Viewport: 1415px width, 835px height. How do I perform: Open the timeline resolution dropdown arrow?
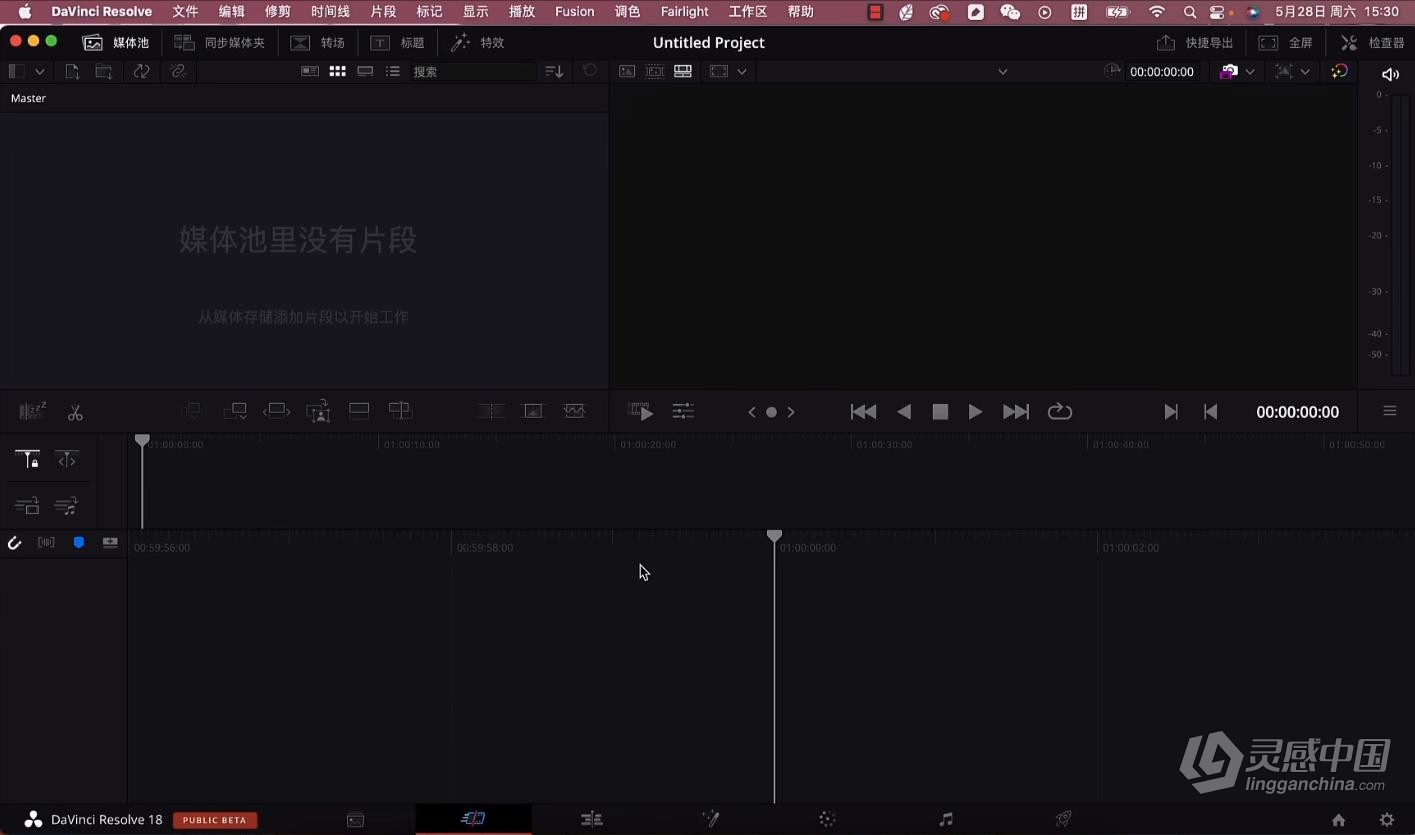pos(1305,71)
